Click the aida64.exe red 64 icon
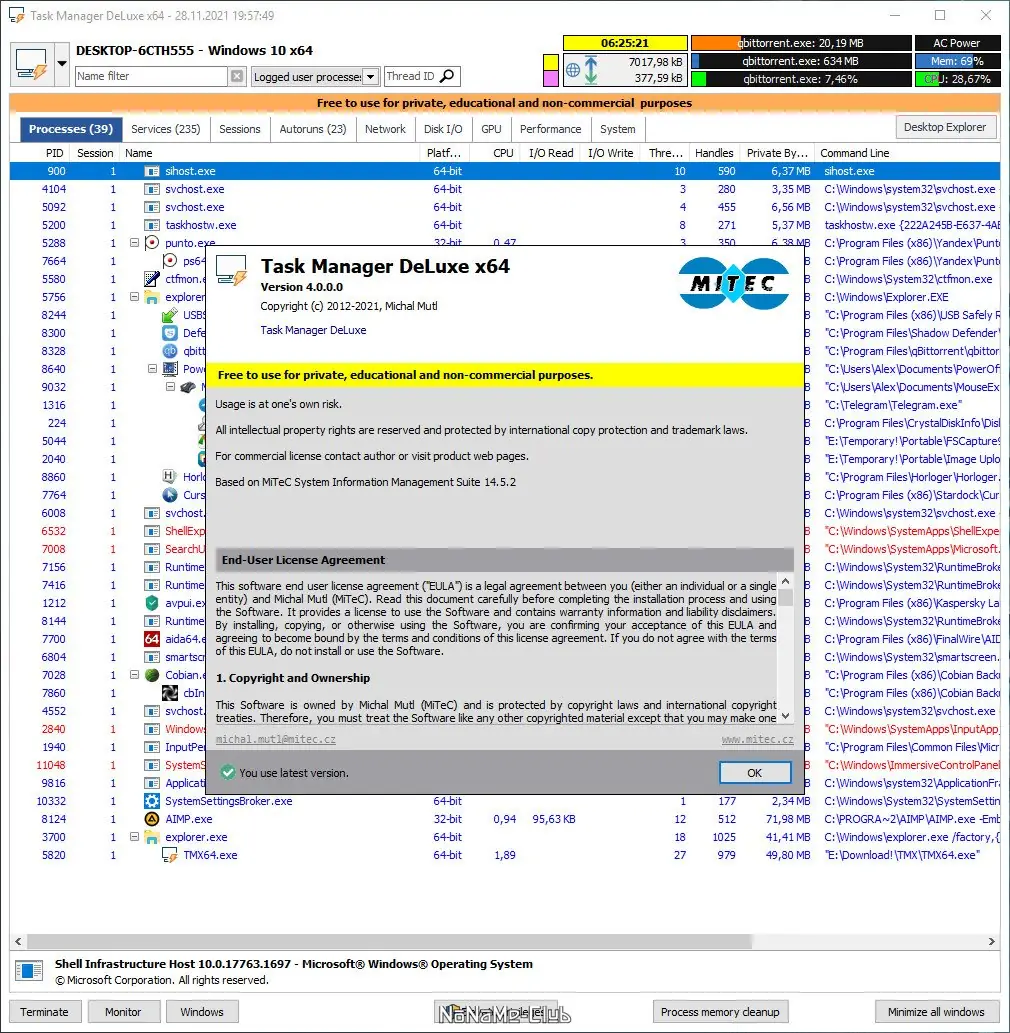 (152, 639)
